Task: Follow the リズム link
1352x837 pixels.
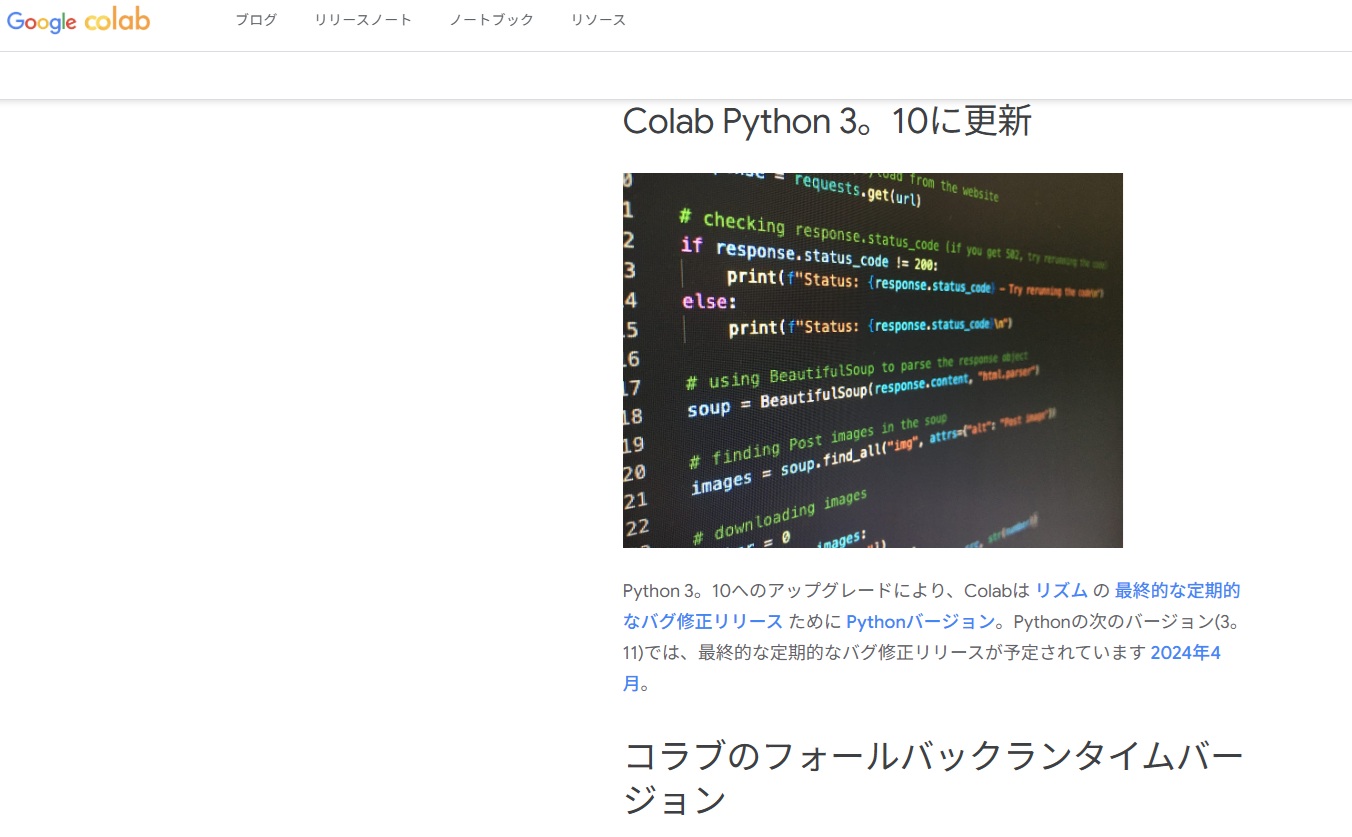Action: pos(1061,590)
